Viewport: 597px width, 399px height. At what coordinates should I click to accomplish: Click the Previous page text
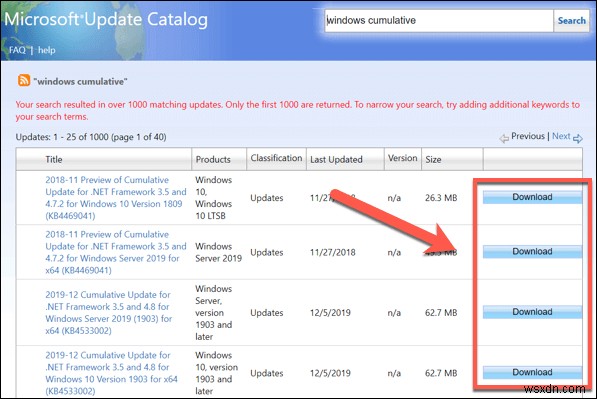(528, 136)
